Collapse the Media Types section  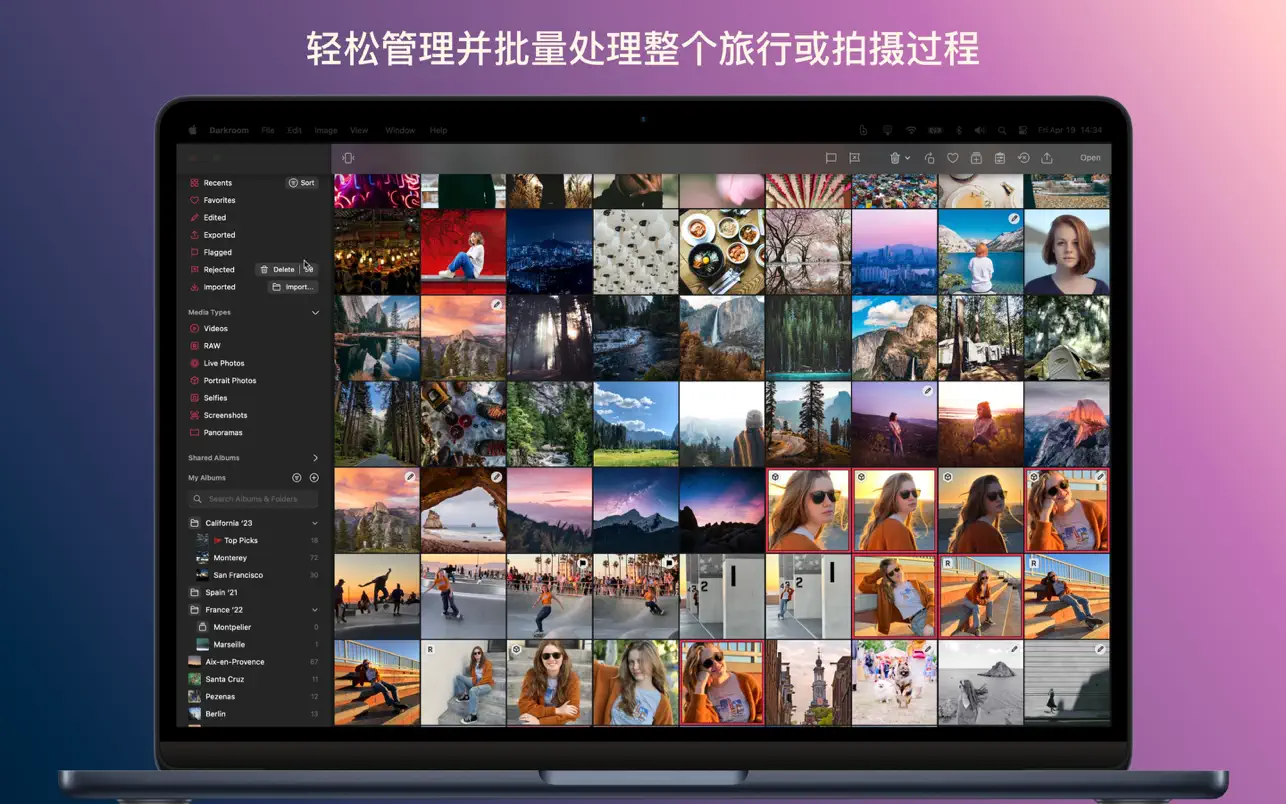coord(316,311)
